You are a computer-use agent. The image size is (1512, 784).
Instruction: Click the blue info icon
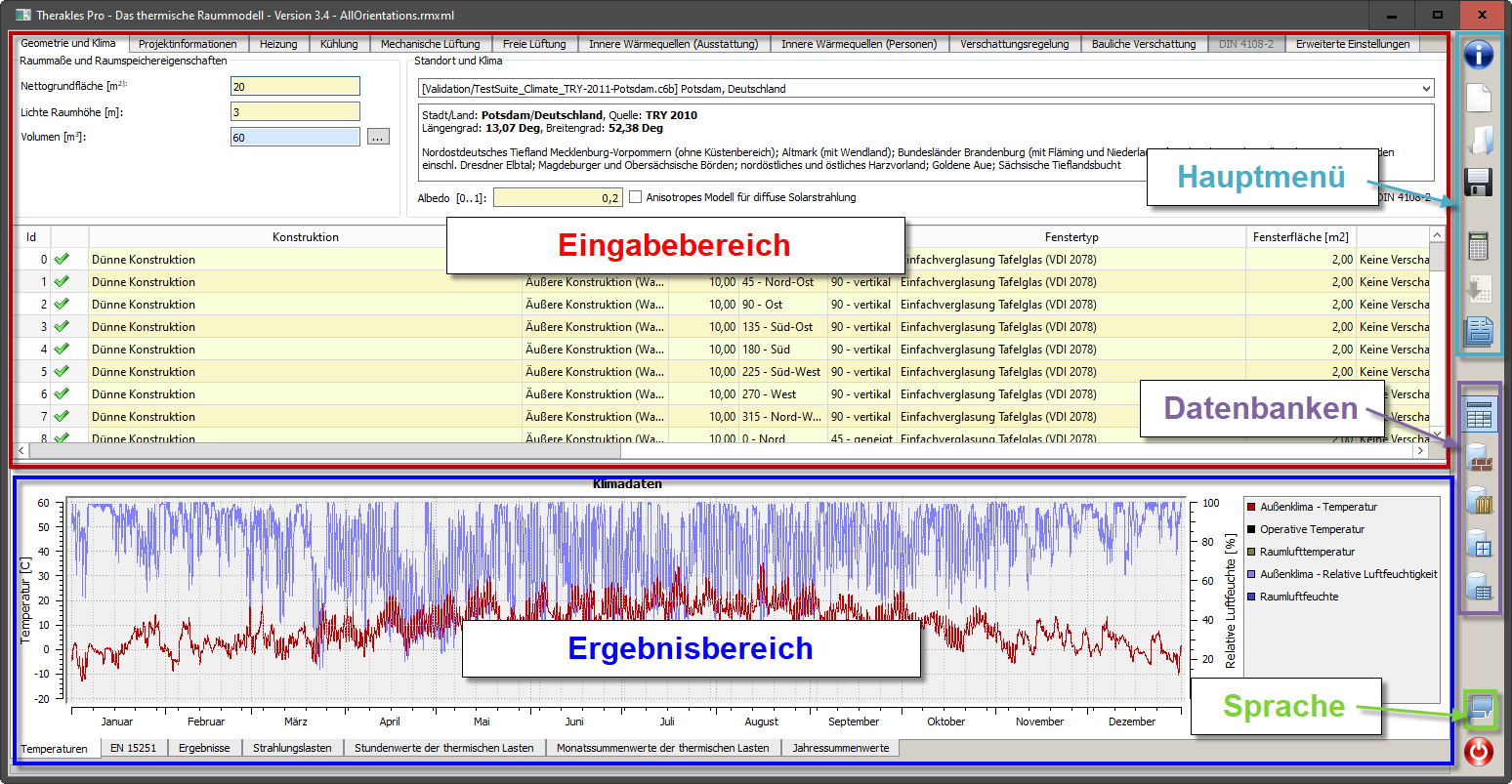pyautogui.click(x=1479, y=55)
